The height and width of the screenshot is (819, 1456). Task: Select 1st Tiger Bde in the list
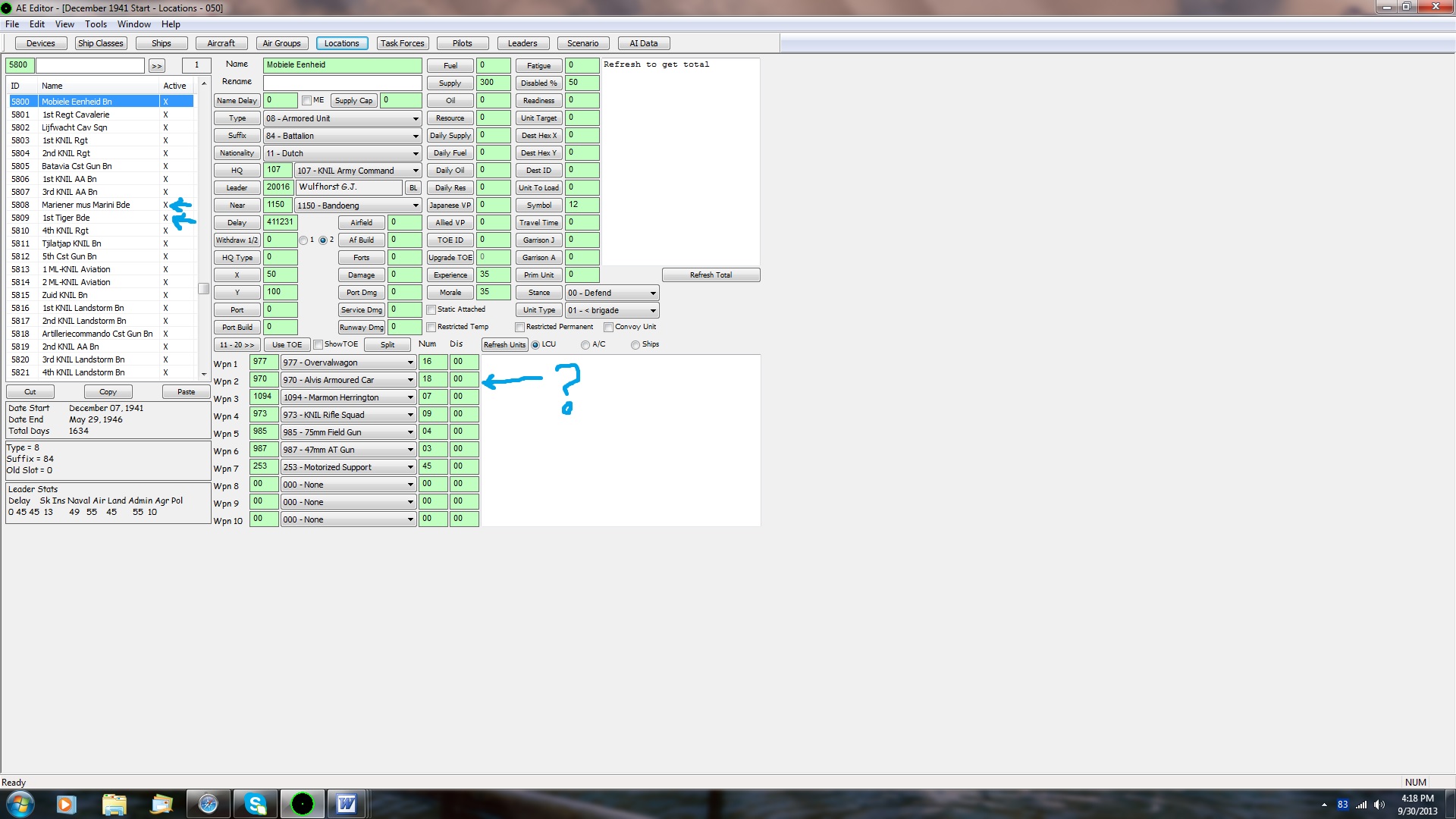coord(66,218)
